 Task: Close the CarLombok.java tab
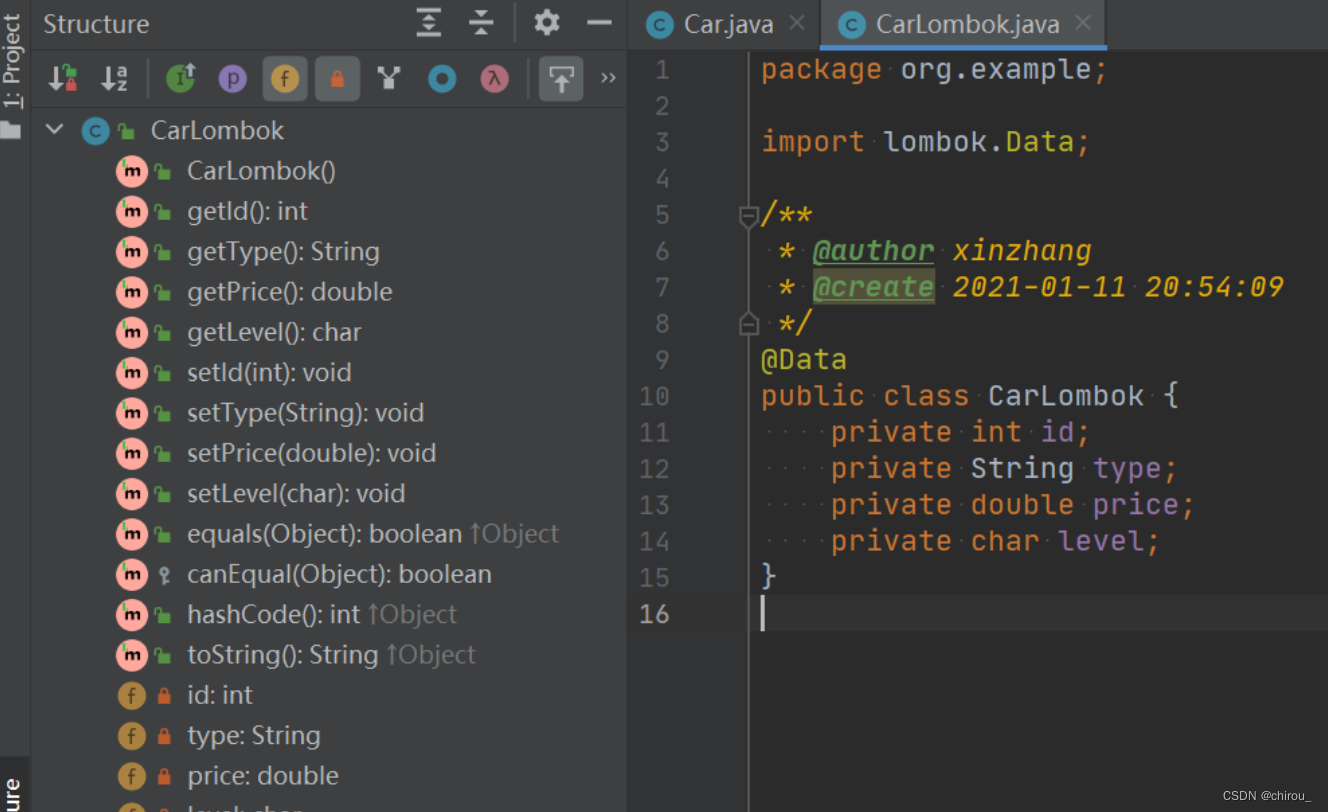click(1083, 22)
